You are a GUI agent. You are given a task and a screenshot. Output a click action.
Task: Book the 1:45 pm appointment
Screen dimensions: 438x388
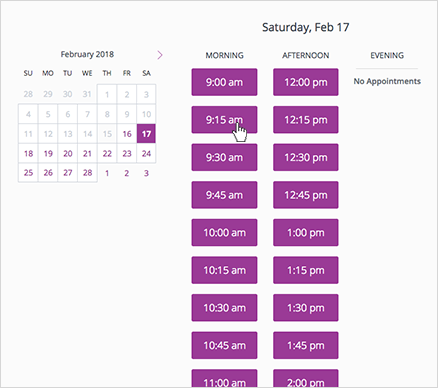[x=306, y=345]
